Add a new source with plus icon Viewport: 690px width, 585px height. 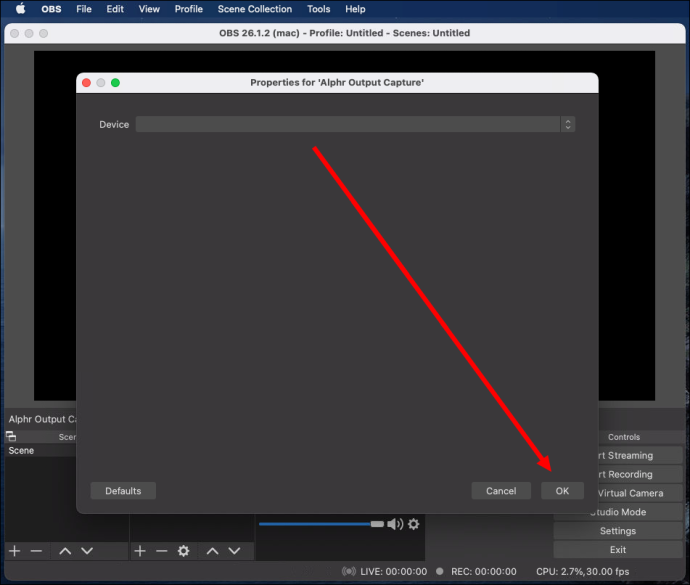pyautogui.click(x=140, y=551)
